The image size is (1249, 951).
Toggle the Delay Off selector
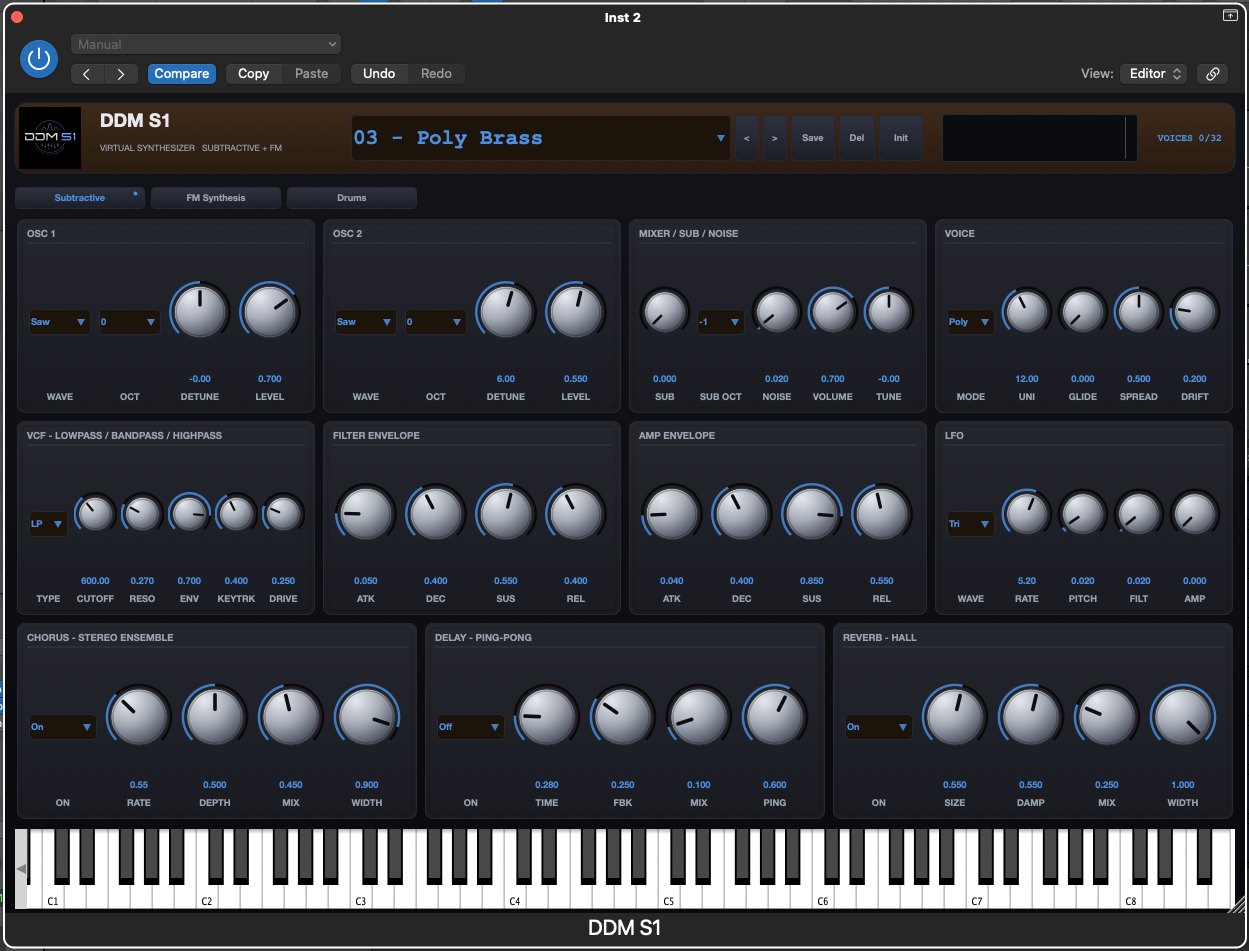[x=470, y=727]
